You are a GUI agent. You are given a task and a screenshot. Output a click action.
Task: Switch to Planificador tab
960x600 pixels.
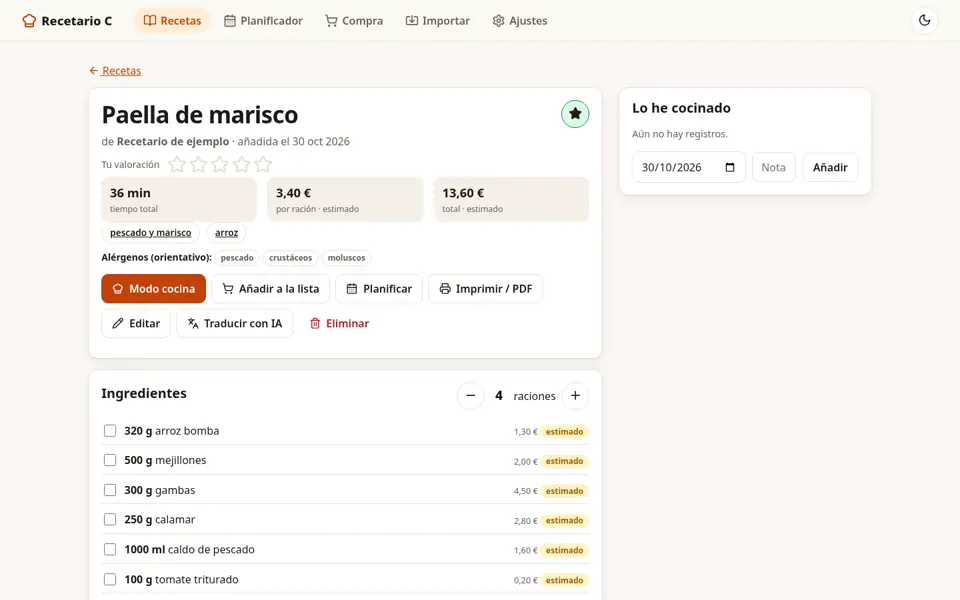(263, 21)
